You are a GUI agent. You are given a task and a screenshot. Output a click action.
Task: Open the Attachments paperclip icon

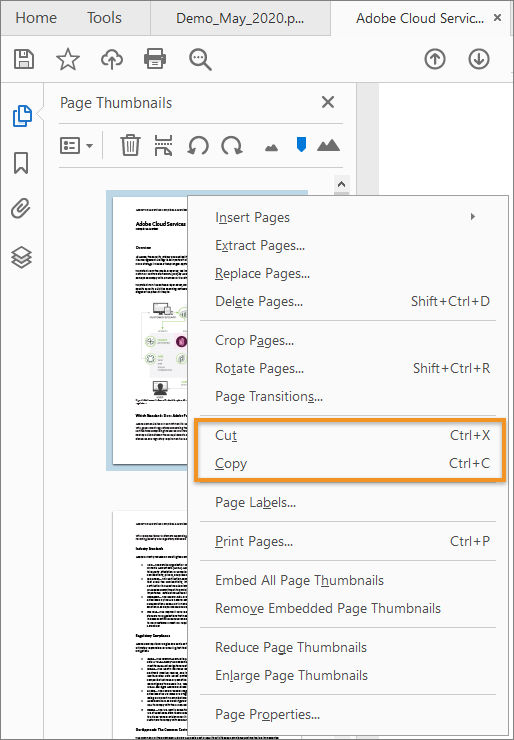click(21, 209)
